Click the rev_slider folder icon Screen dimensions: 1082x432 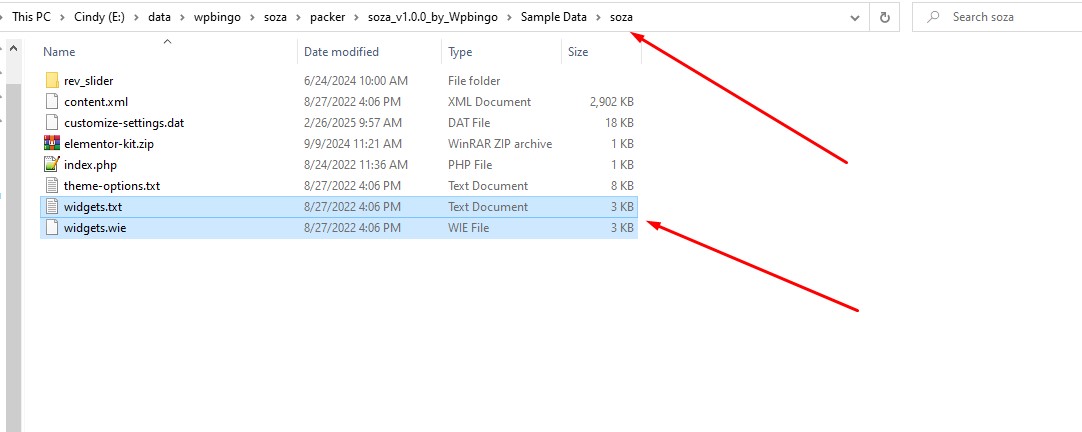pyautogui.click(x=52, y=81)
